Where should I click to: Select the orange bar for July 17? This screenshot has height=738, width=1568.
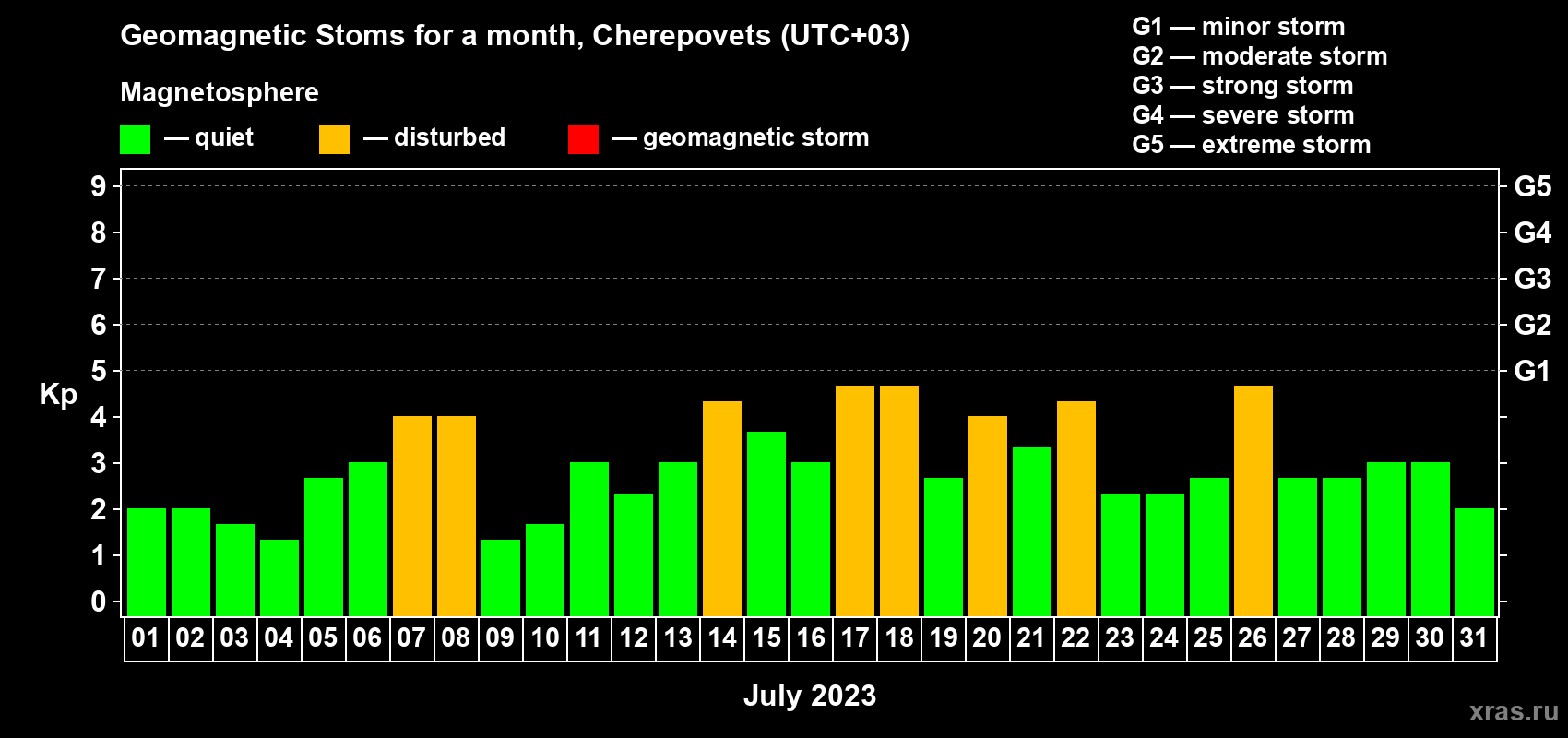pyautogui.click(x=855, y=501)
